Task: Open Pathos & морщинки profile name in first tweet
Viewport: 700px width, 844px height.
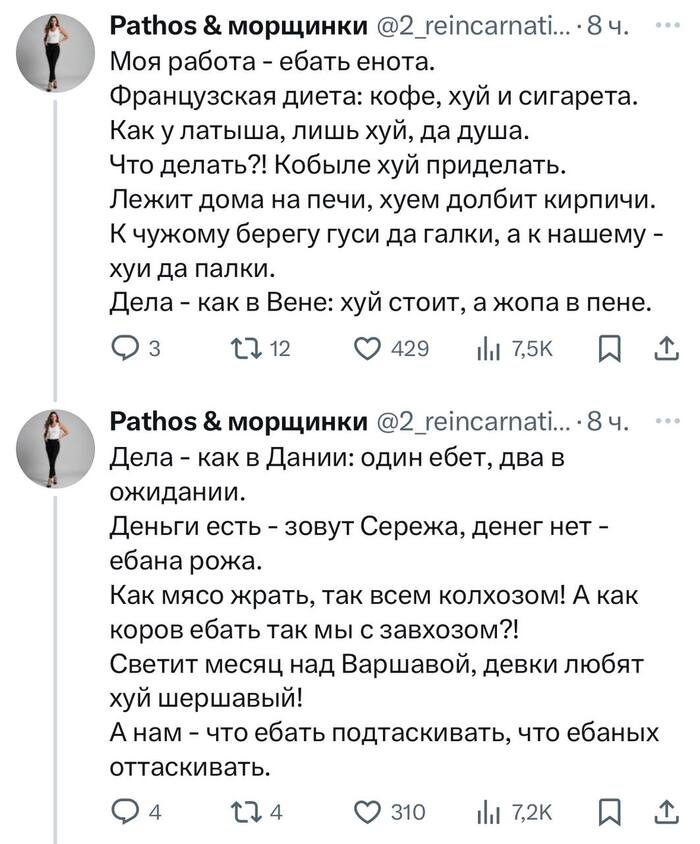Action: click(x=239, y=27)
